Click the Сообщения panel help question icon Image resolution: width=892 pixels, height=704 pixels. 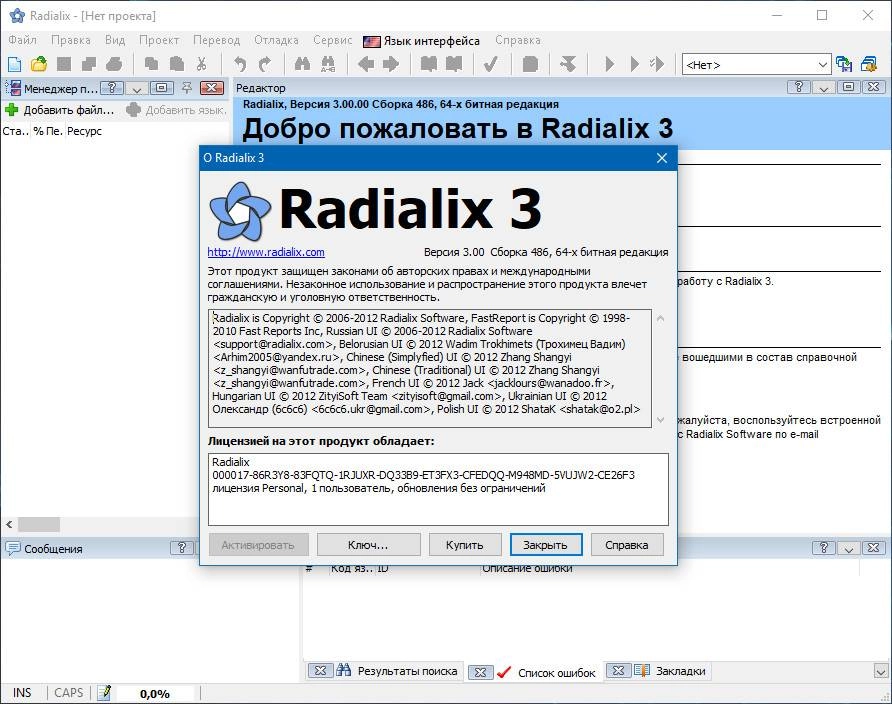181,548
